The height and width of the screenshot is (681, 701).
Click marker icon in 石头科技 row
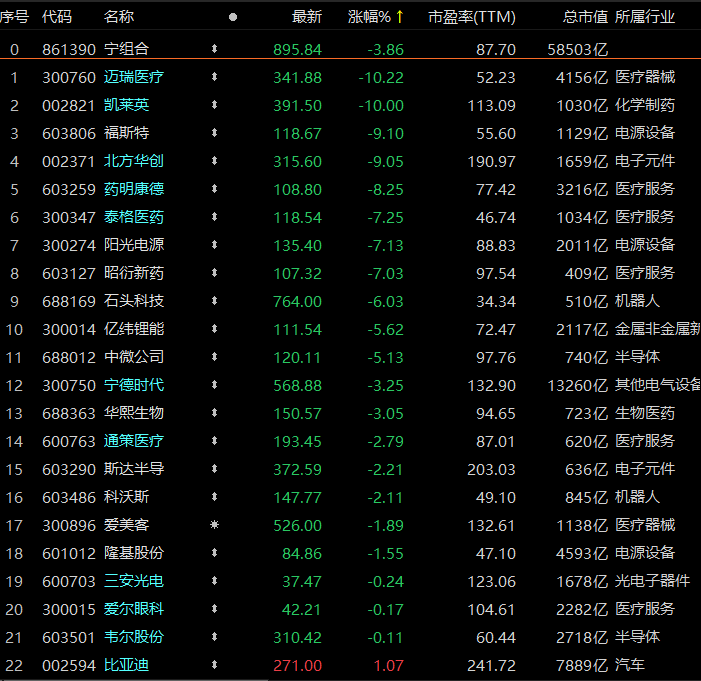click(x=215, y=301)
